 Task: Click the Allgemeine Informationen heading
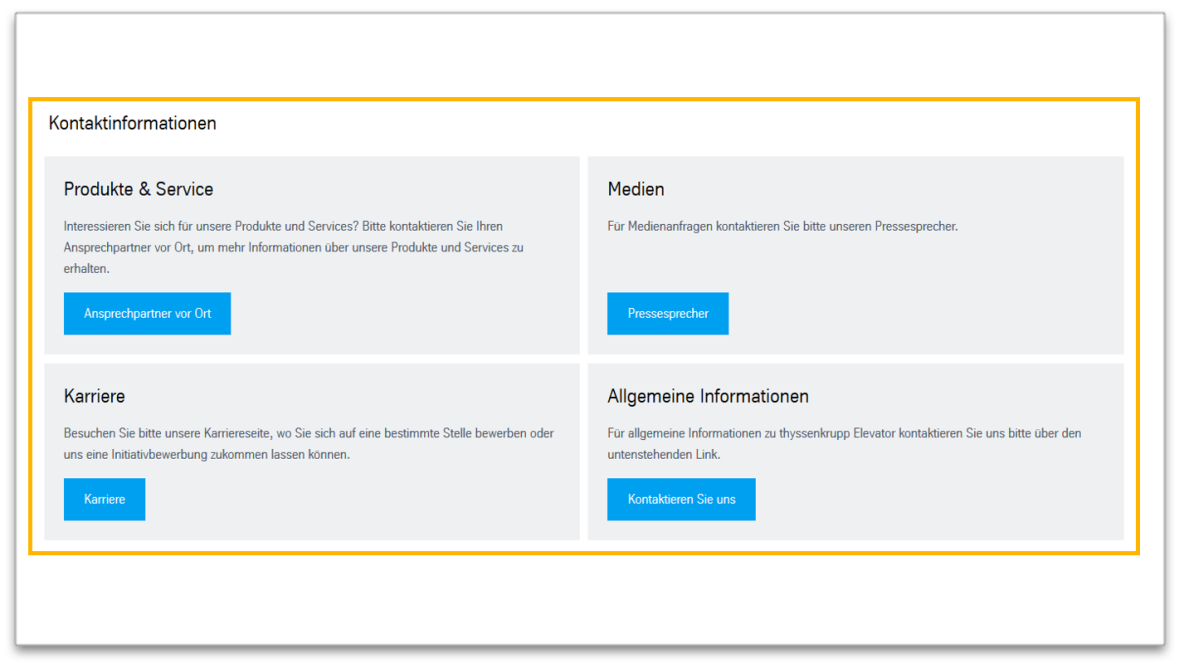[708, 396]
